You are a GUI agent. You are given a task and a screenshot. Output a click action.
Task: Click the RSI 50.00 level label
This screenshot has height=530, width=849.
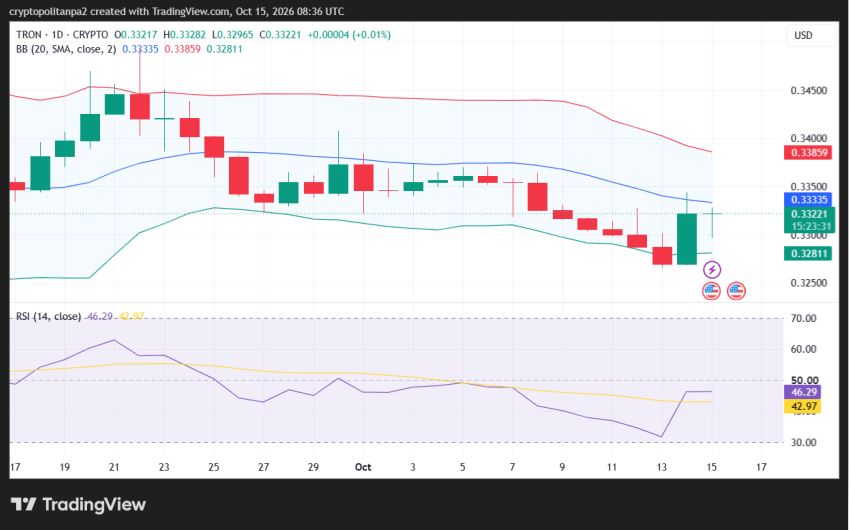point(804,380)
